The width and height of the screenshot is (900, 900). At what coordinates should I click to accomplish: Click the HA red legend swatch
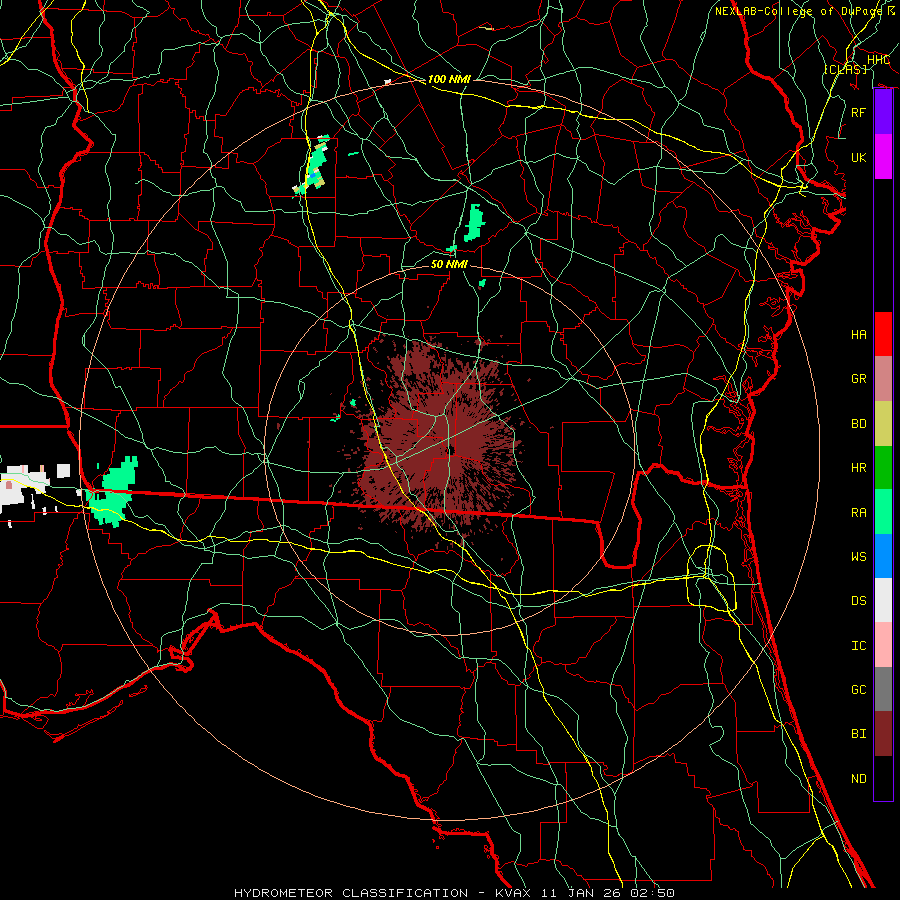click(883, 334)
